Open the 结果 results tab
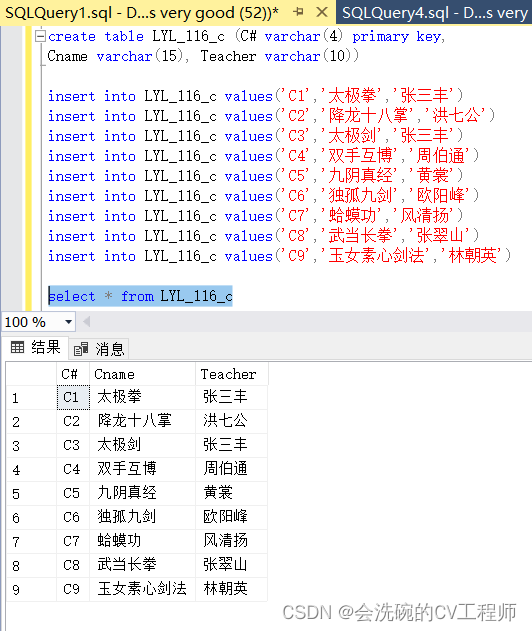The height and width of the screenshot is (631, 532). click(x=35, y=347)
